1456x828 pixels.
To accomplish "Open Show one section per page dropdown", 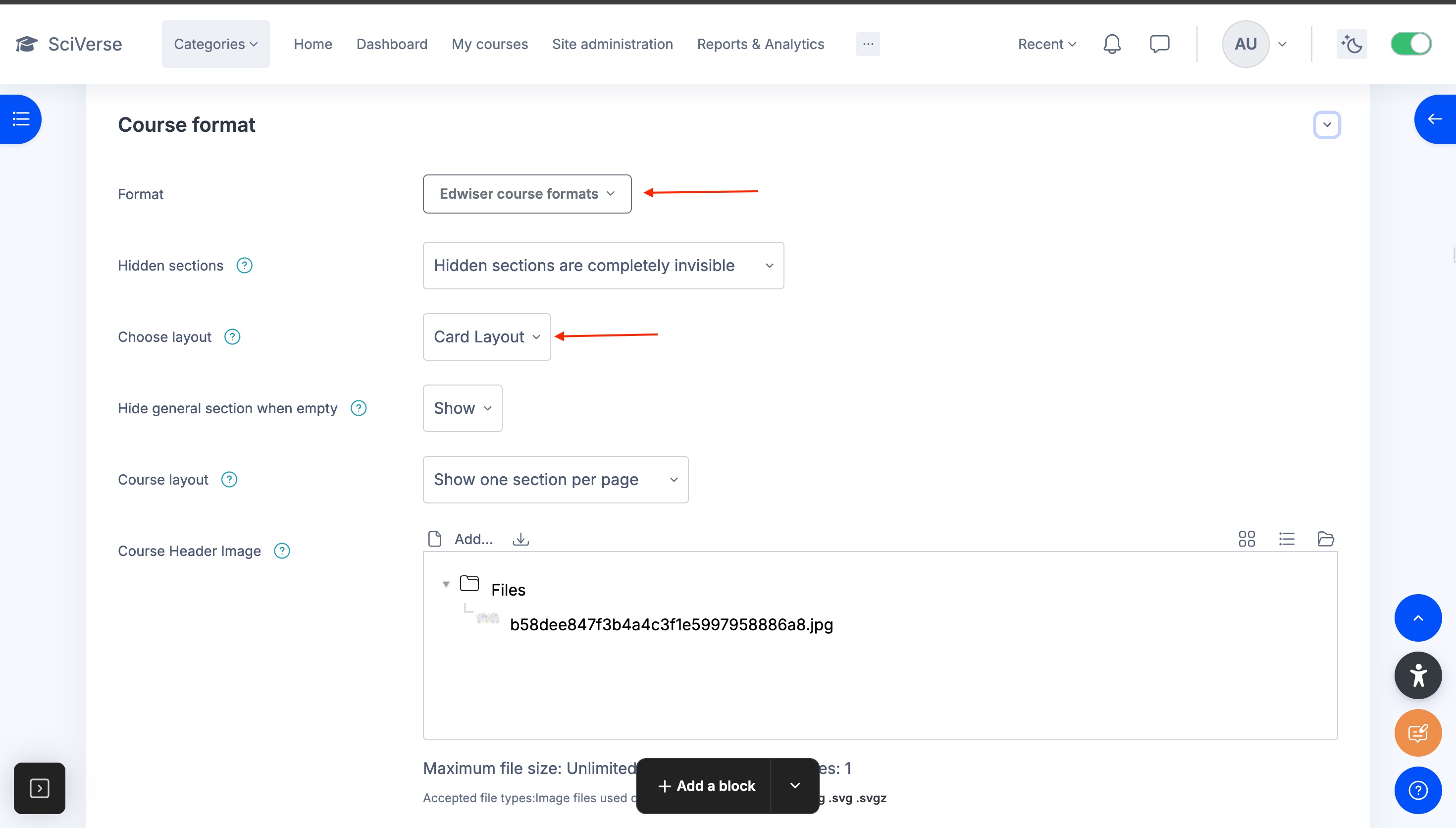I will pos(555,479).
